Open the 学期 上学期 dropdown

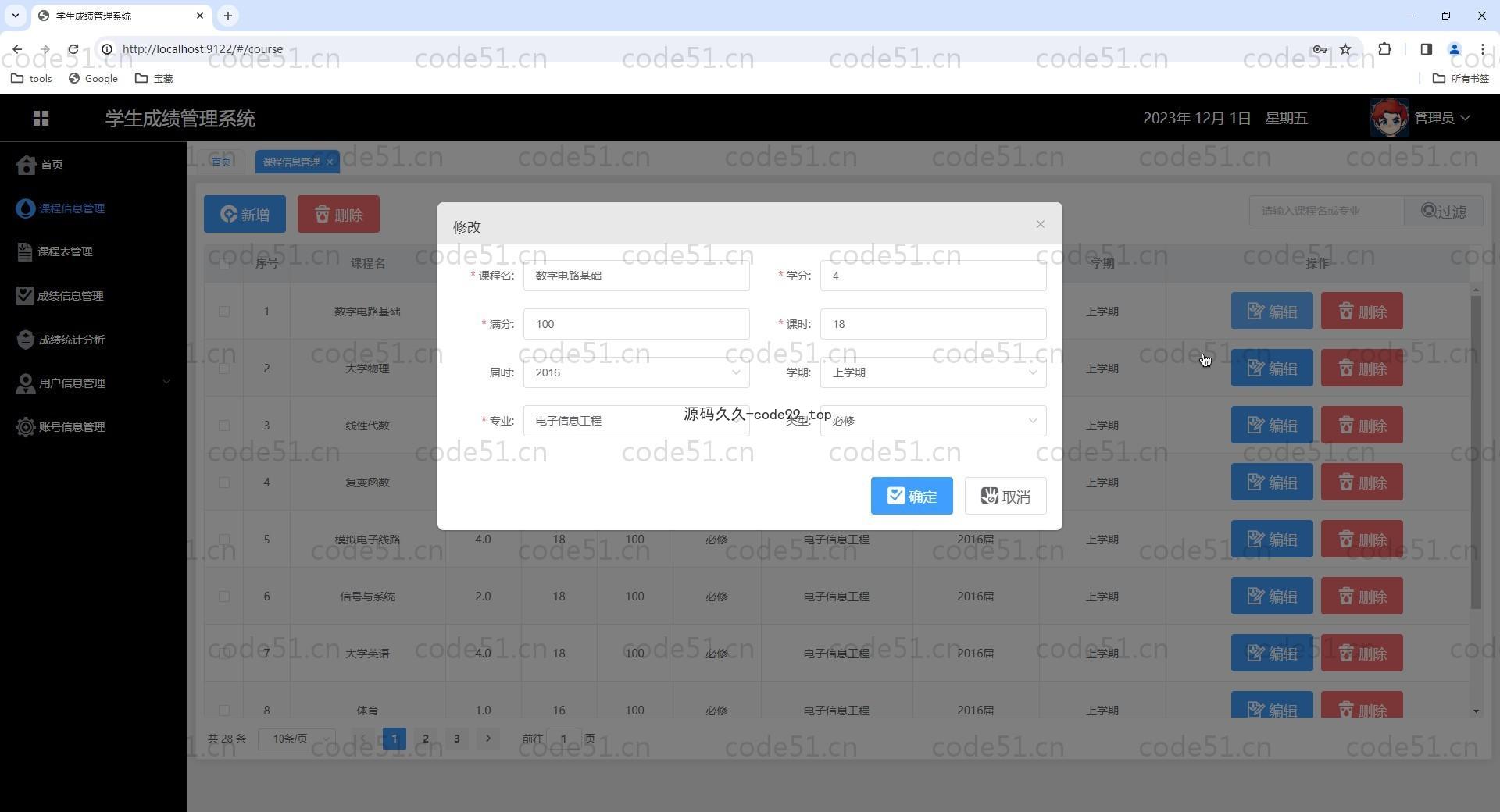point(933,372)
